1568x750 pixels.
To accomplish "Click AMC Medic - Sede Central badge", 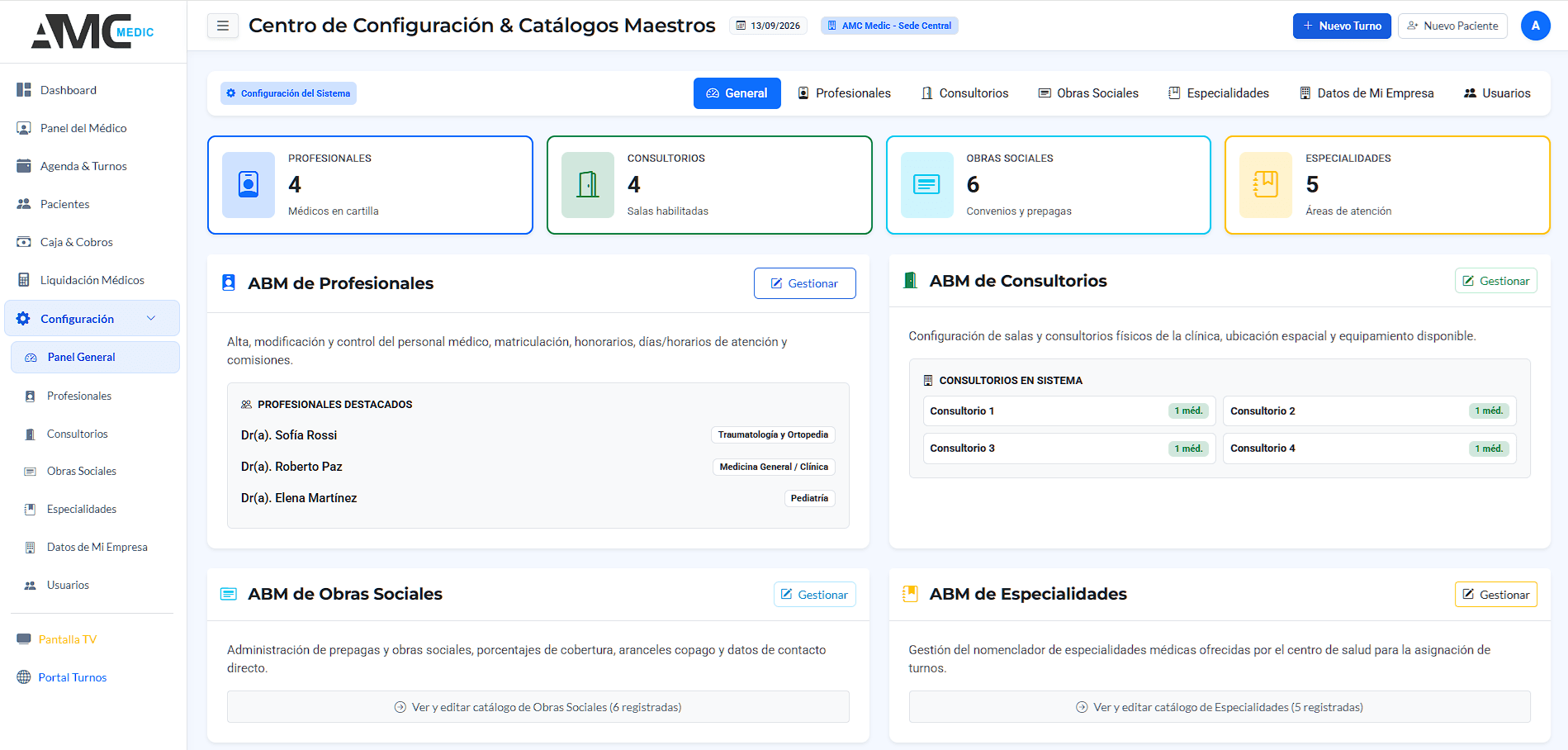I will coord(890,26).
